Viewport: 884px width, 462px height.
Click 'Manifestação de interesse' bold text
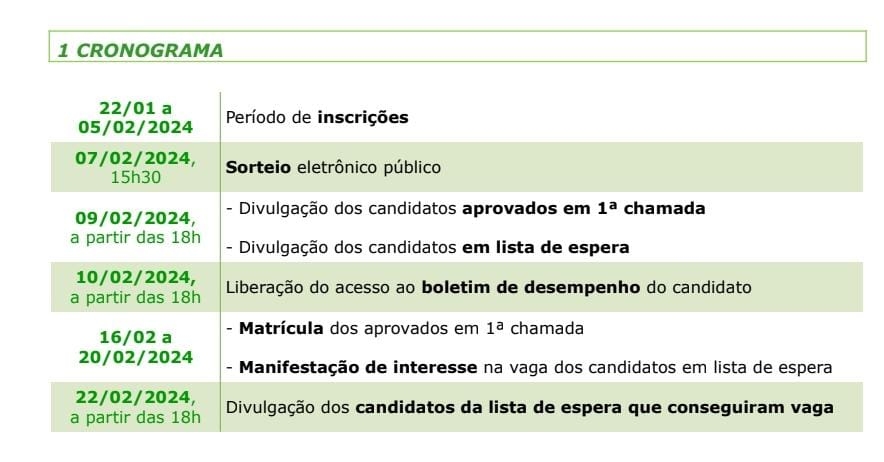point(358,367)
